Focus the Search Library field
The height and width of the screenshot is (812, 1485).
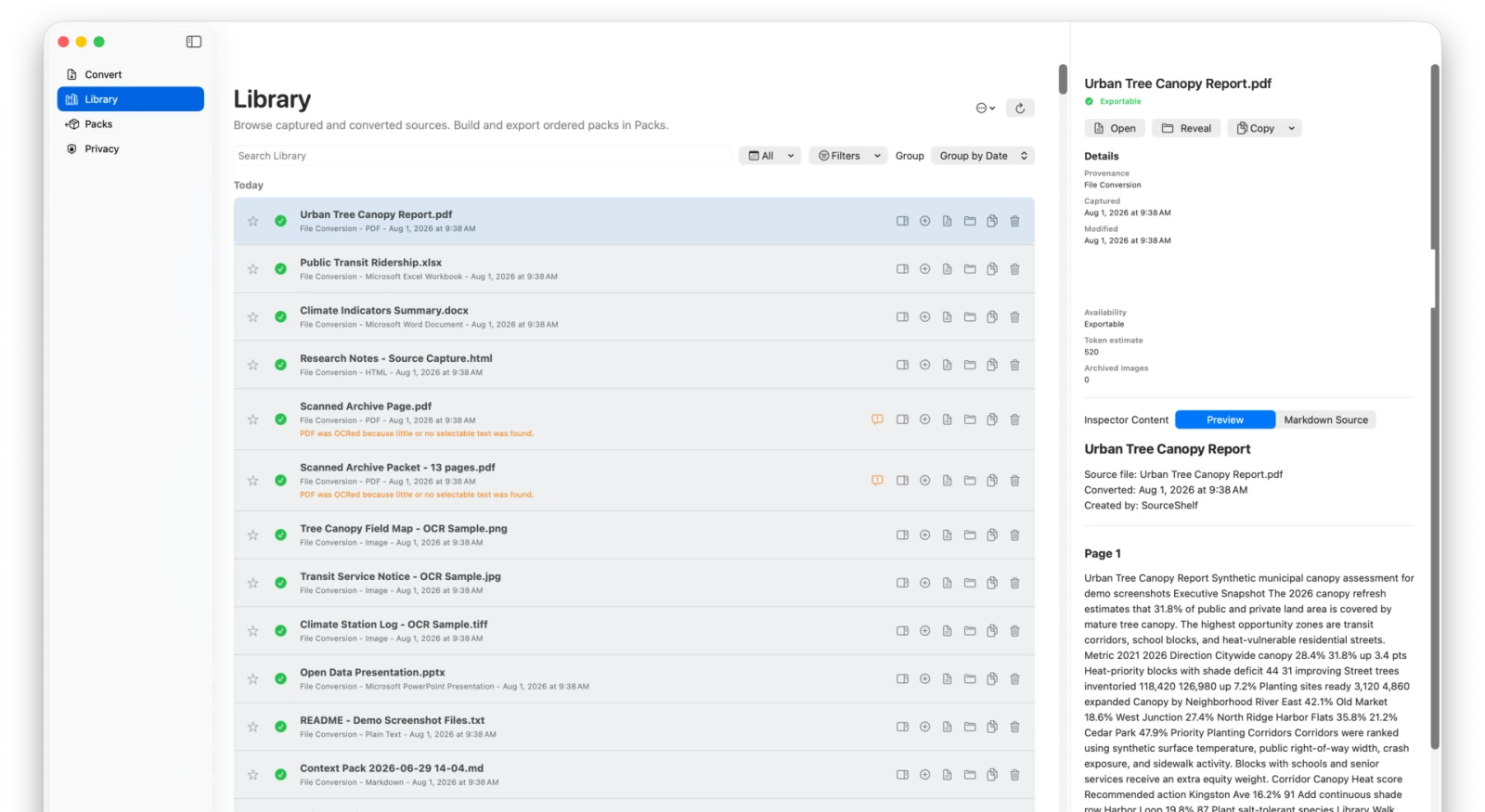(x=482, y=156)
